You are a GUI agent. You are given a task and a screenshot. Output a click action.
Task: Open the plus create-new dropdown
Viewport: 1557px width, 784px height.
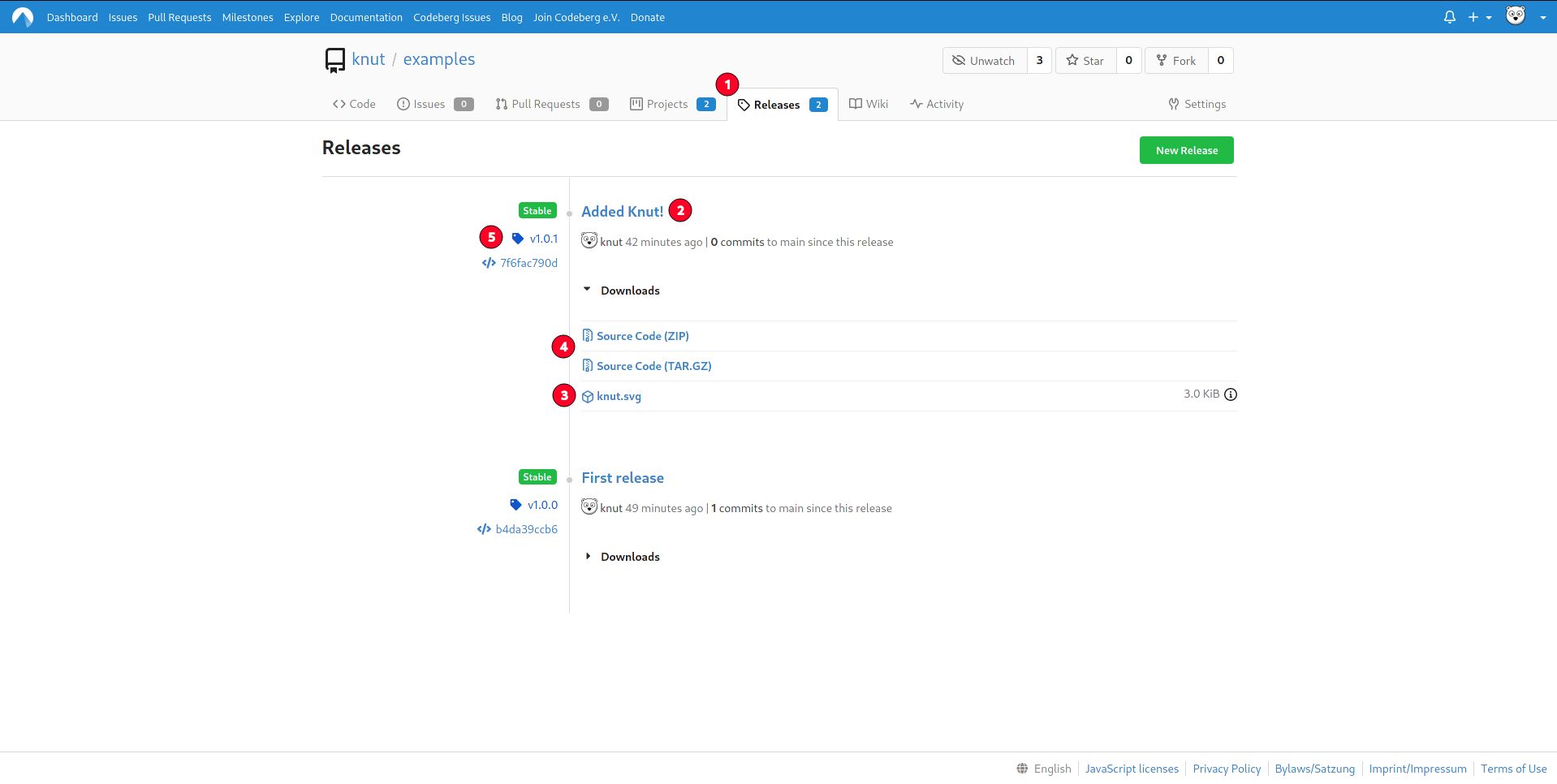click(1479, 17)
